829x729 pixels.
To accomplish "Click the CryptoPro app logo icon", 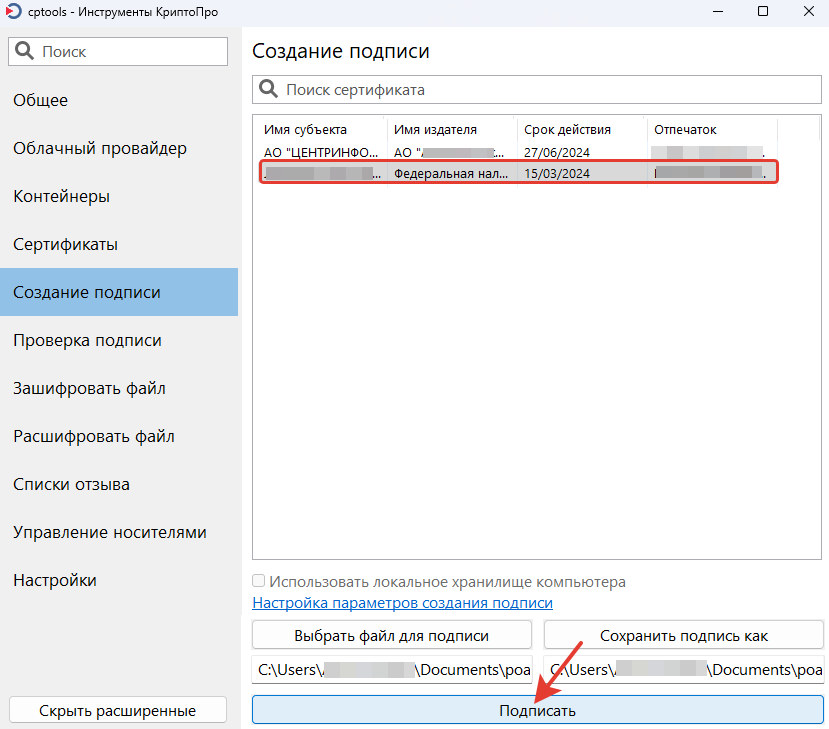I will coord(13,11).
